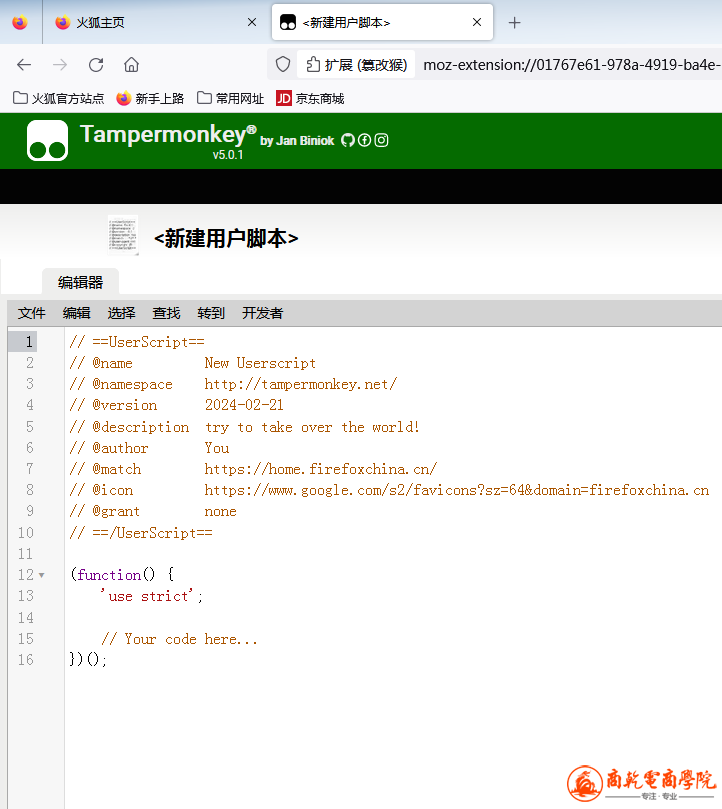The width and height of the screenshot is (722, 809).
Task: Click the '})();' closing line
Action: pos(88,660)
